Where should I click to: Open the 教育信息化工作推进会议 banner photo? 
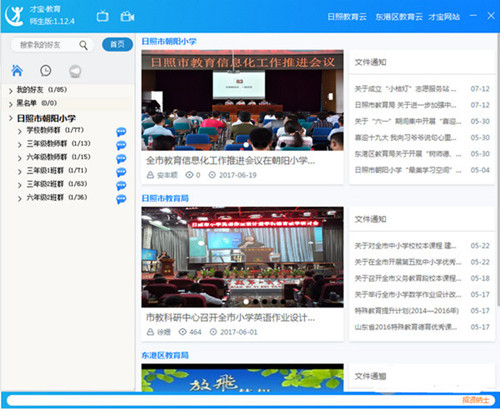coord(242,100)
